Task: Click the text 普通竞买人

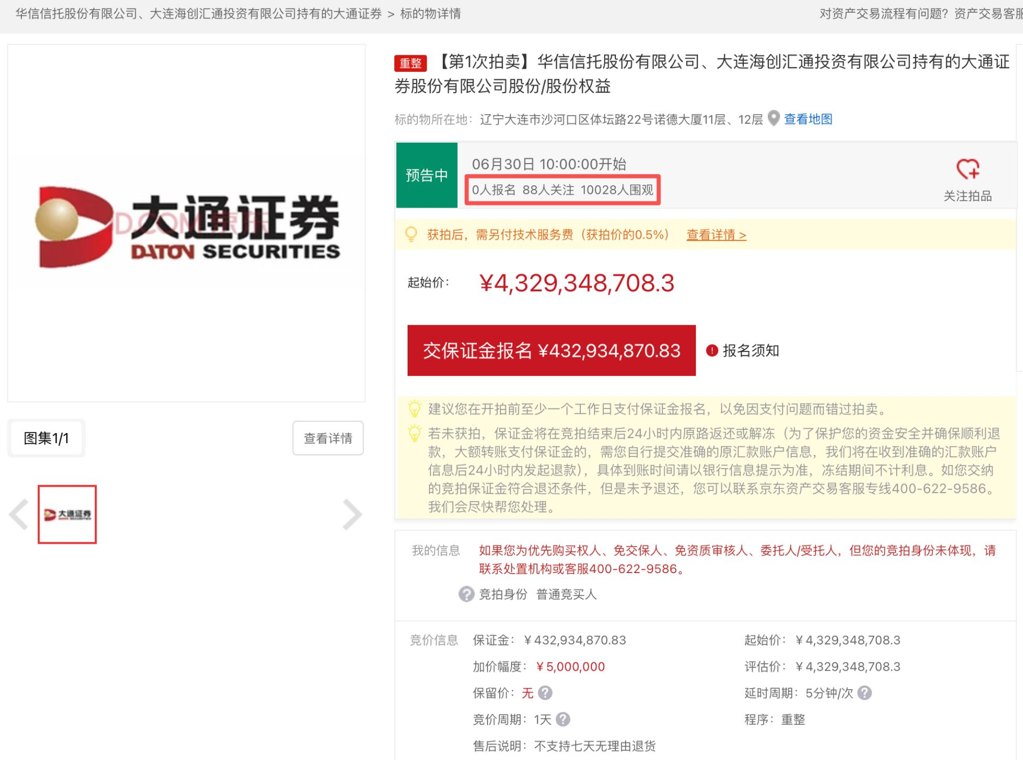Action: click(566, 594)
